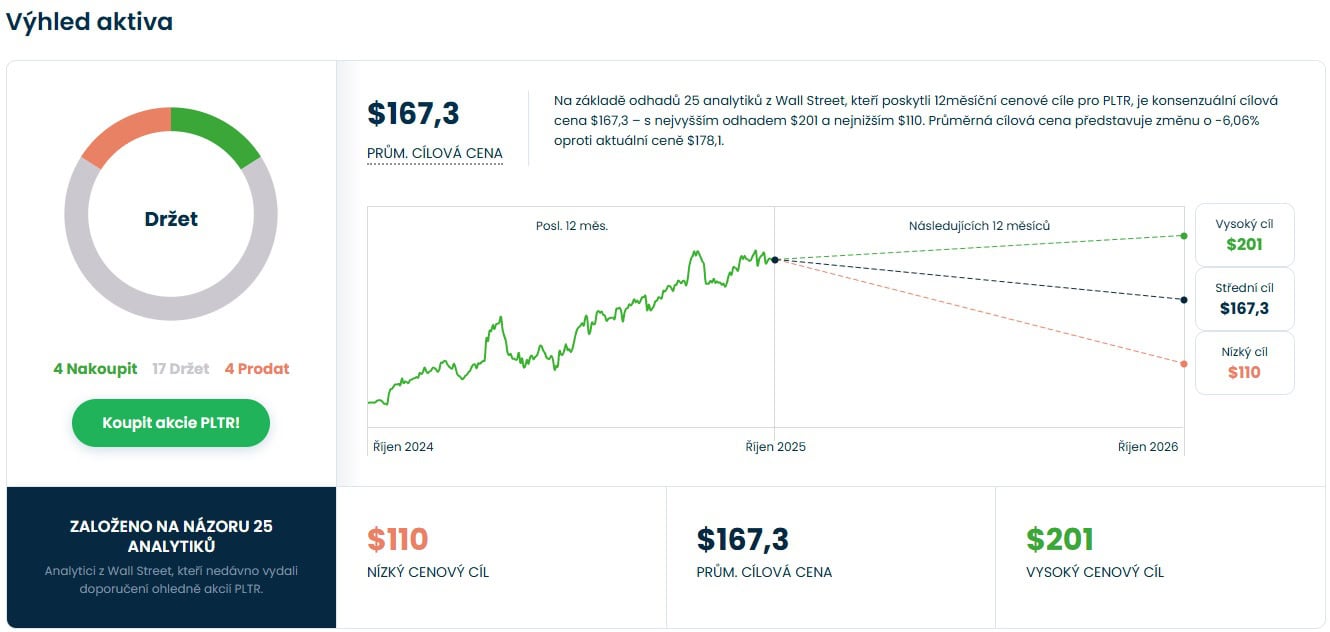Click the green high-target endpoint dot on the chart
Image resolution: width=1330 pixels, height=632 pixels.
click(1184, 236)
